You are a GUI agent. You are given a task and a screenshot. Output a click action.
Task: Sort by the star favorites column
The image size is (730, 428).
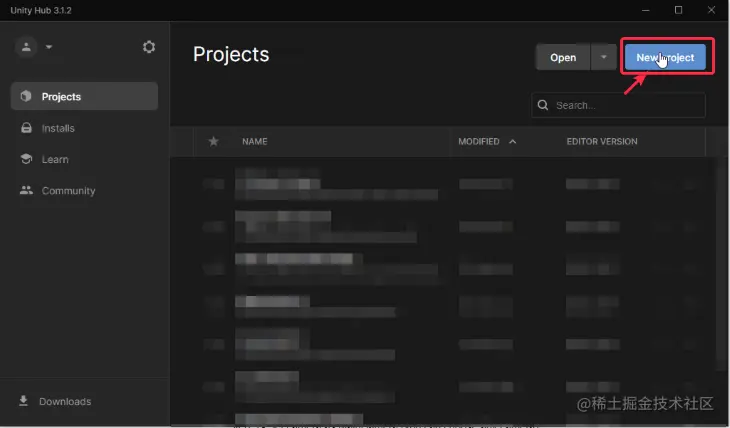click(213, 141)
